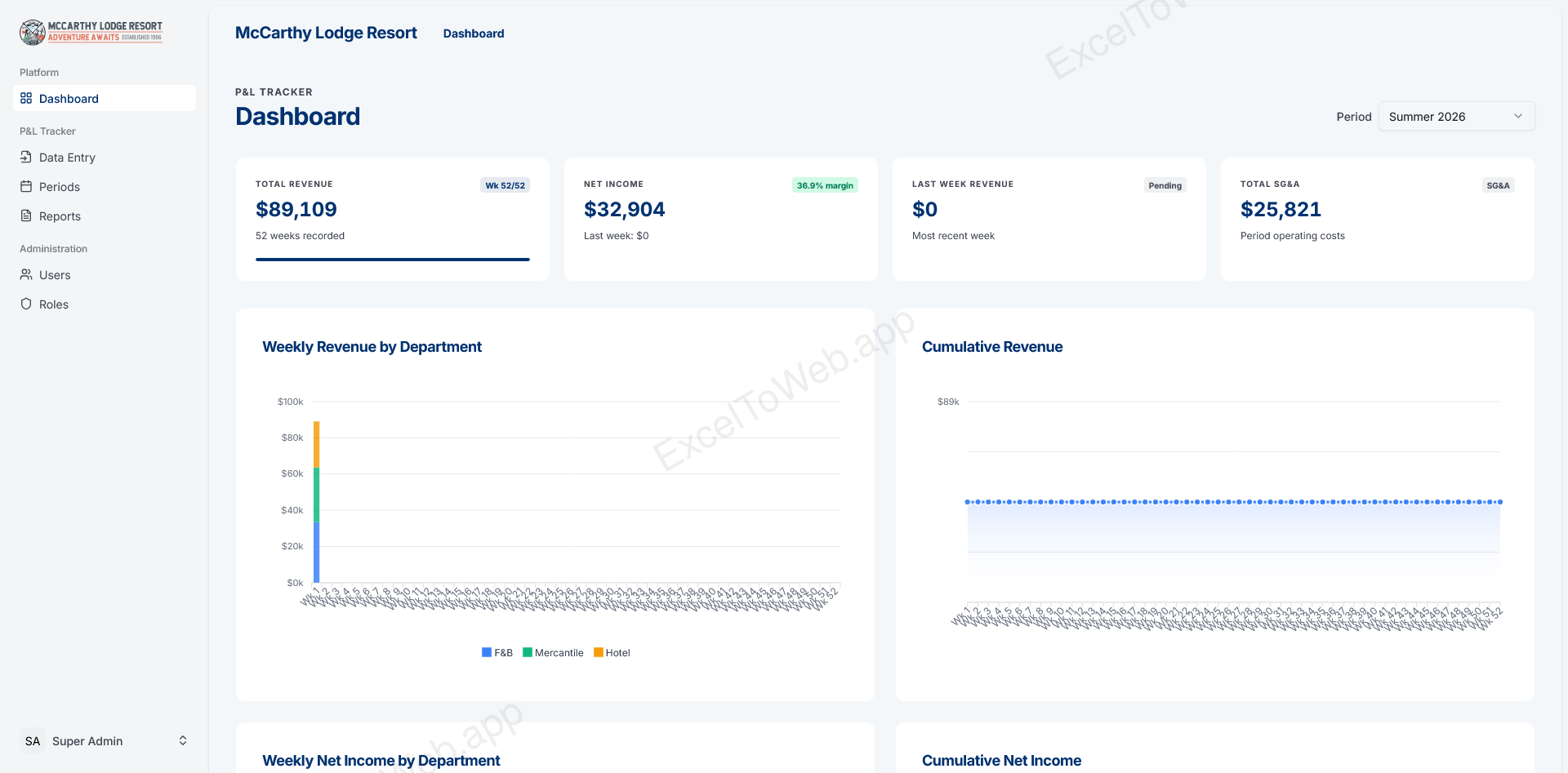
Task: Expand the Super Admin account switcher
Action: pyautogui.click(x=183, y=740)
